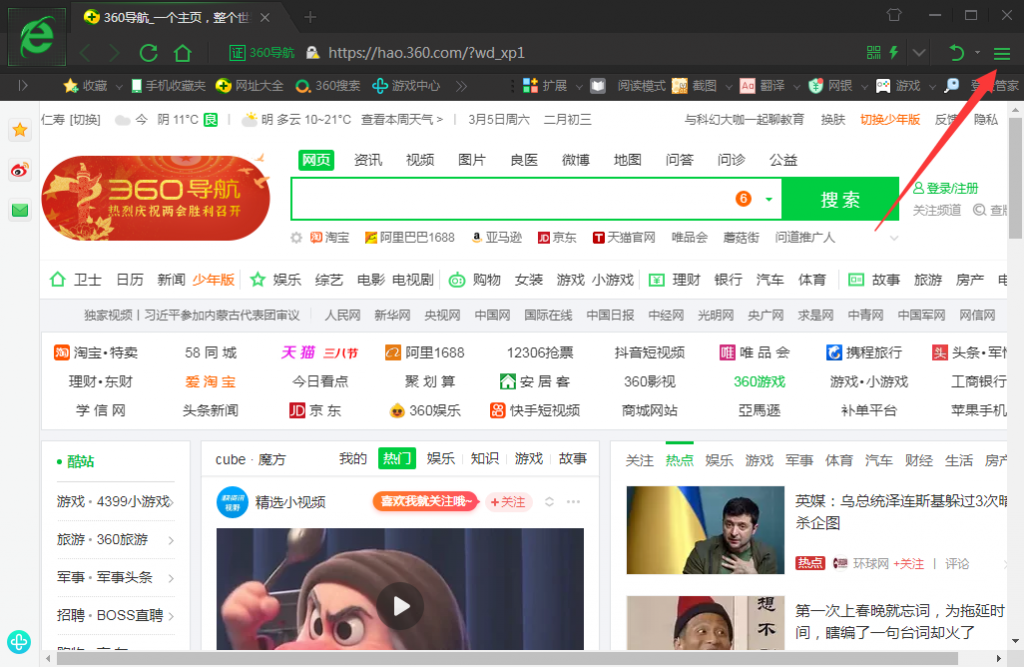Image resolution: width=1024 pixels, height=667 pixels.
Task: Expand search hot list dropdown arrow
Action: point(769,199)
